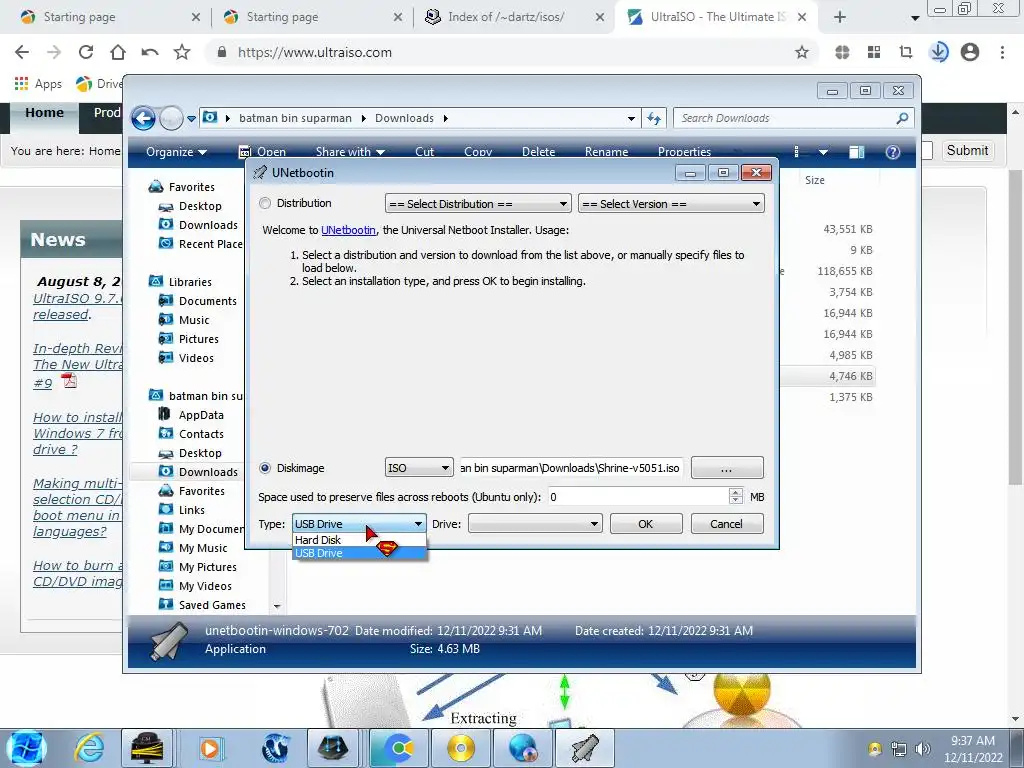Open the UNetbootin hyperlink
Image resolution: width=1024 pixels, height=768 pixels.
(348, 230)
